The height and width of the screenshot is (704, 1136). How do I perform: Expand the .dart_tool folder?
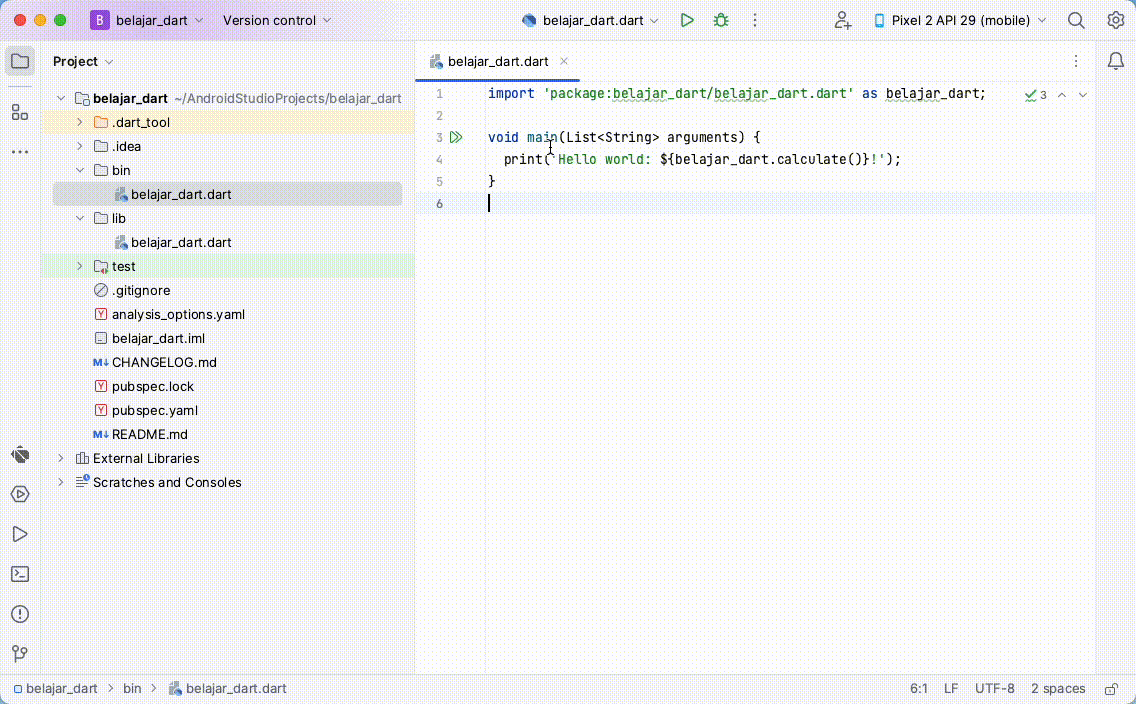(x=80, y=122)
